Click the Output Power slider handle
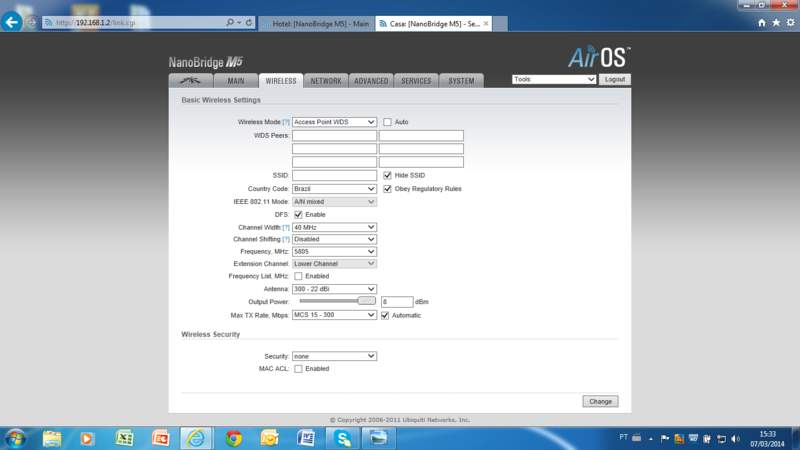This screenshot has height=450, width=800. pyautogui.click(x=366, y=301)
